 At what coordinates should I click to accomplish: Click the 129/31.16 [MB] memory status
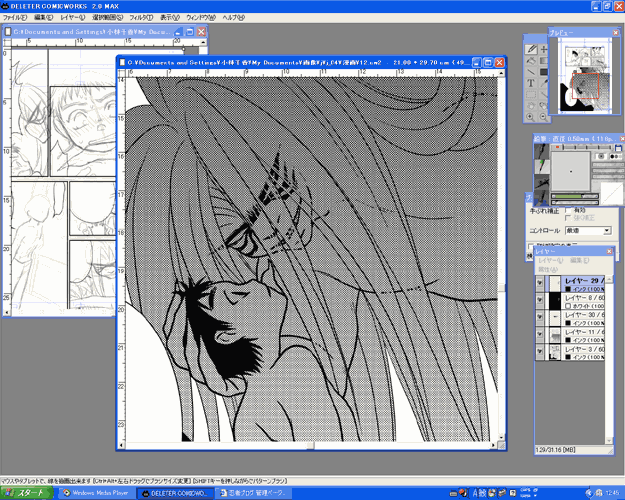(x=555, y=450)
